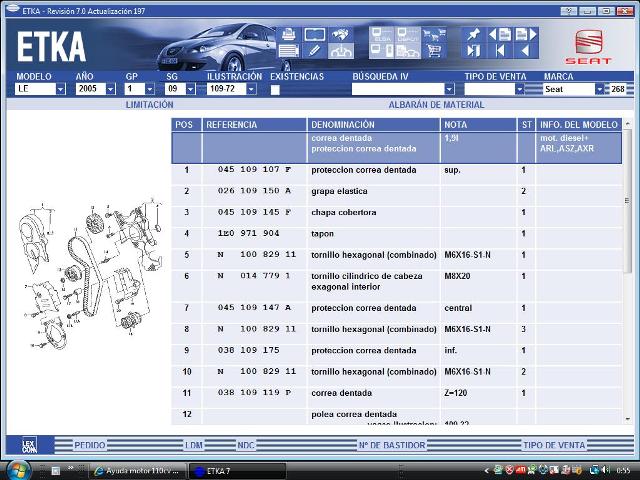Click the BÚSQUEDA IV input field
The width and height of the screenshot is (640, 480).
coord(398,89)
